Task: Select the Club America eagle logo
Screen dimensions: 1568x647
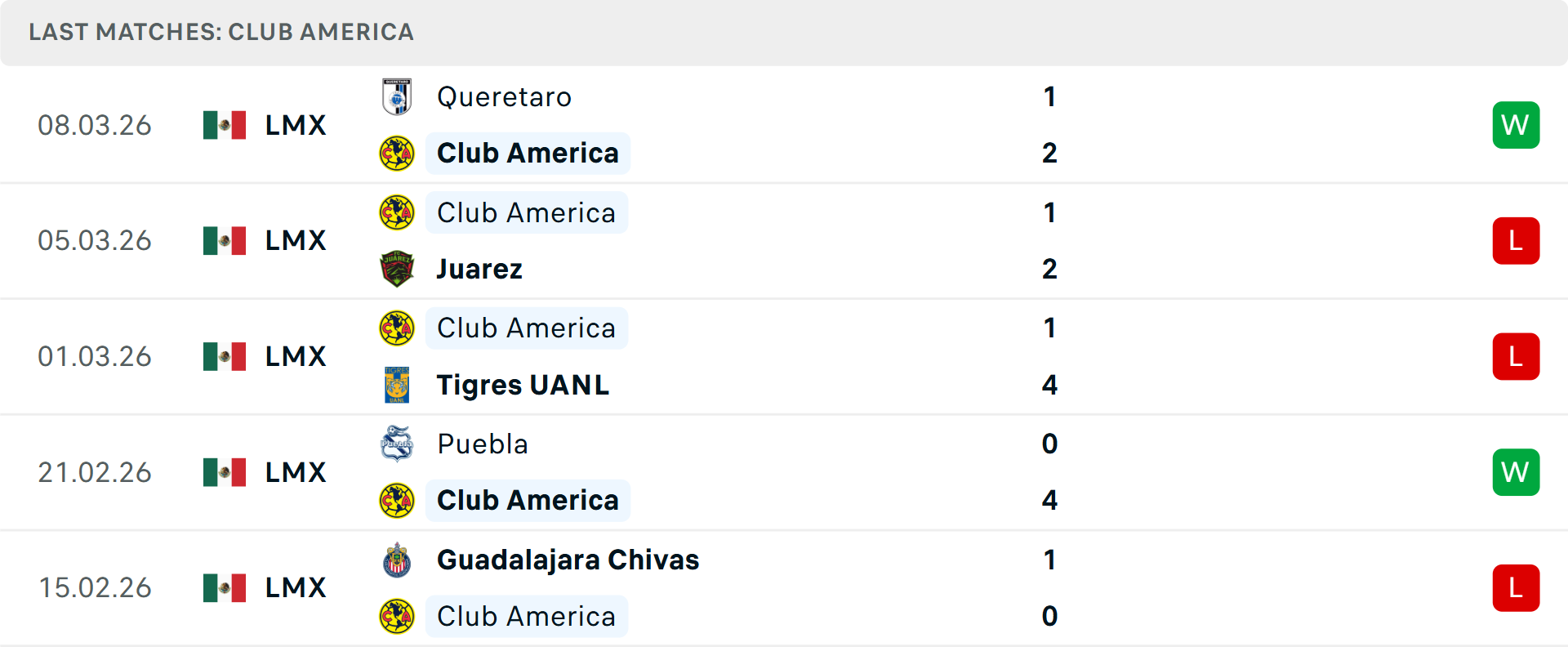Action: [397, 153]
